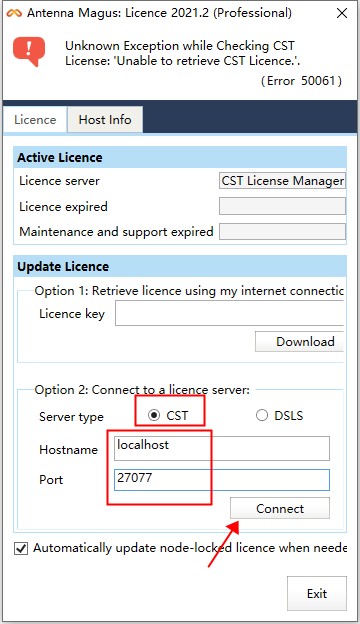Viewport: 360px width, 624px height.
Task: Click the 'Licence key' label
Action: click(x=72, y=314)
